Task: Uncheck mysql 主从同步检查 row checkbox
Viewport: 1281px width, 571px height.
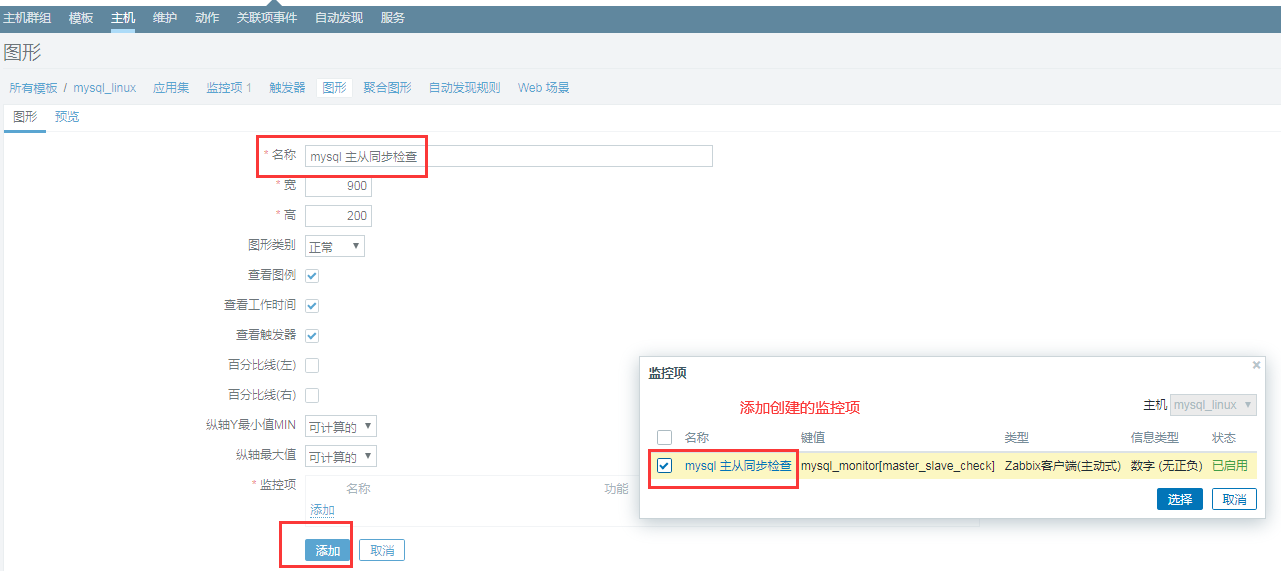Action: [664, 465]
